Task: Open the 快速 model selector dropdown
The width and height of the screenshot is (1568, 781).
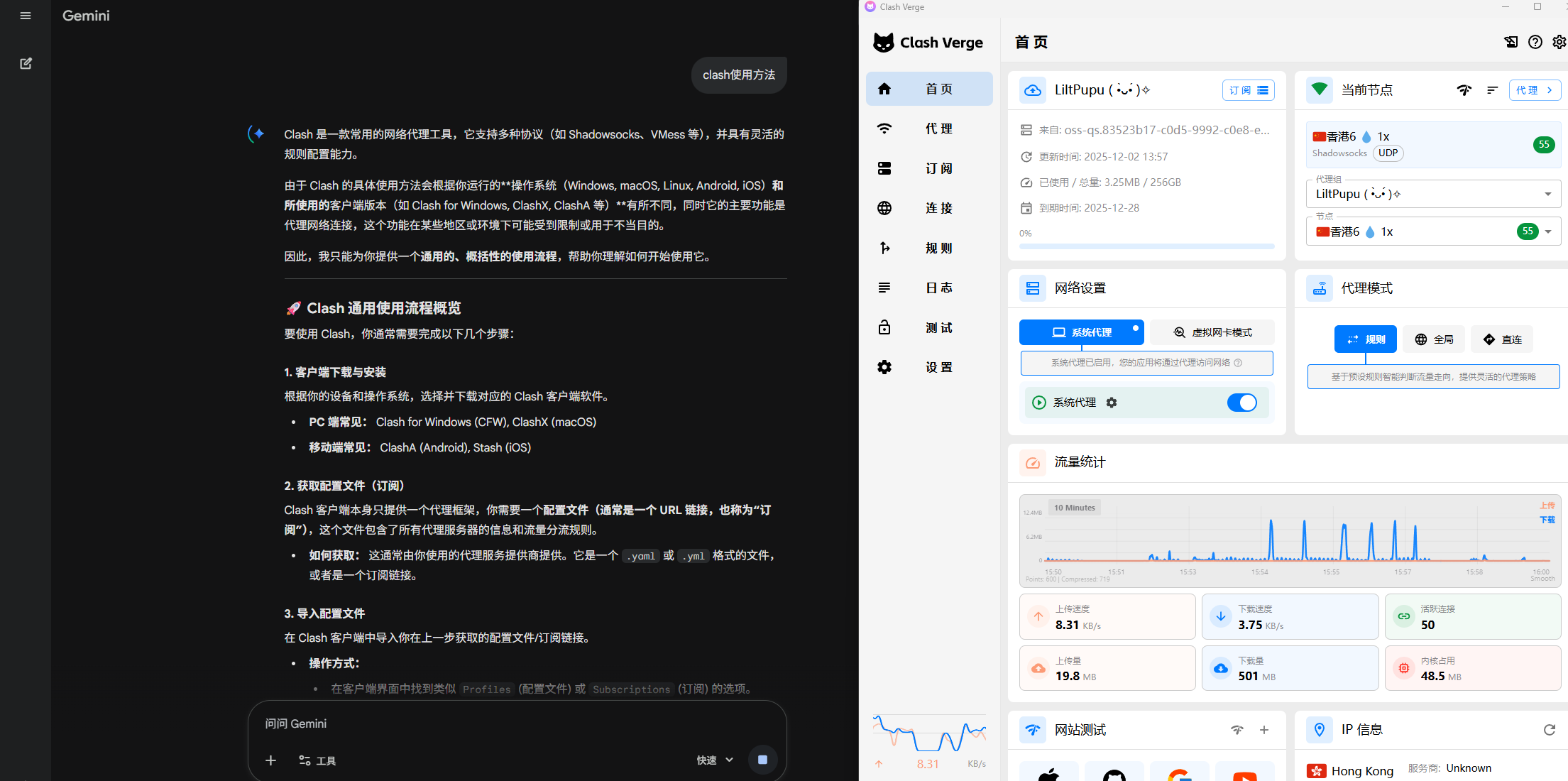Action: [715, 760]
